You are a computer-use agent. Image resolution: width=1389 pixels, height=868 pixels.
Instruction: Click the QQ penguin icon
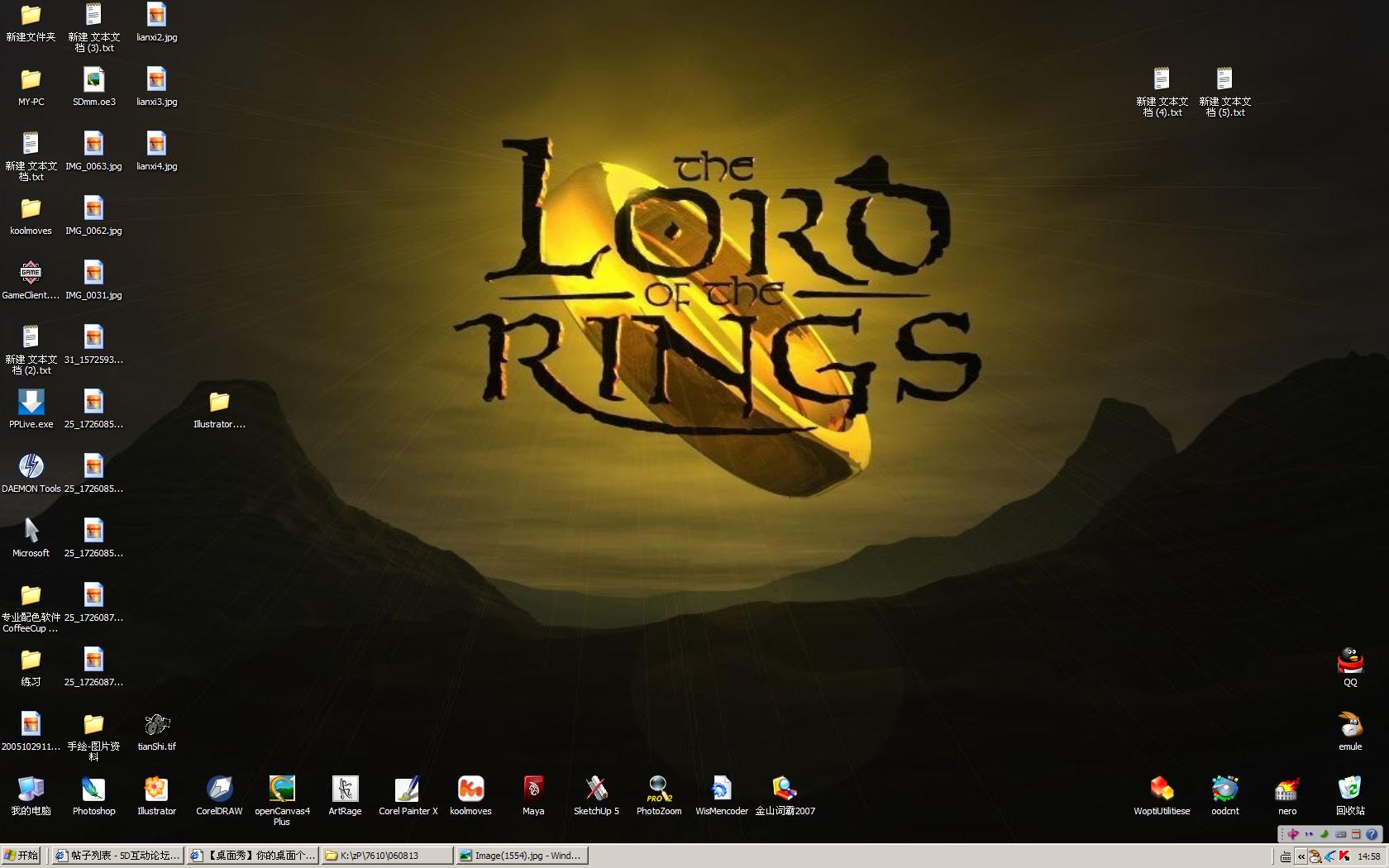(x=1350, y=666)
